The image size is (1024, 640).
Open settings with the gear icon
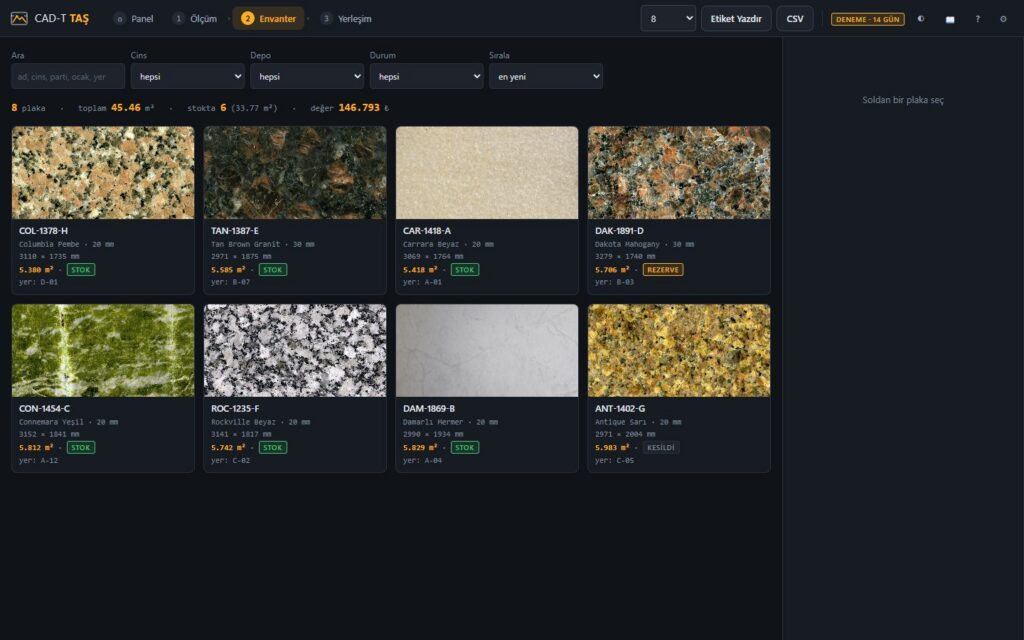coord(1003,19)
